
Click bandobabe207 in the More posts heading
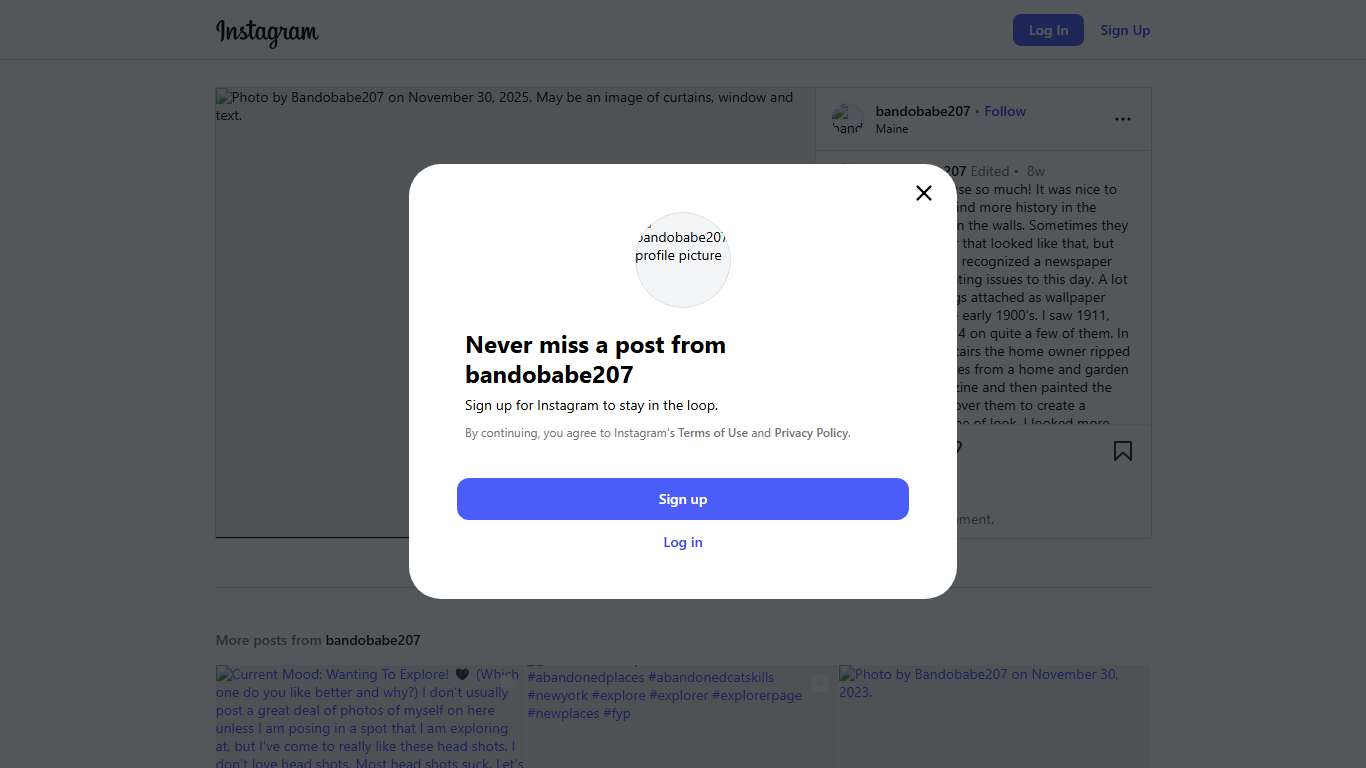(373, 640)
